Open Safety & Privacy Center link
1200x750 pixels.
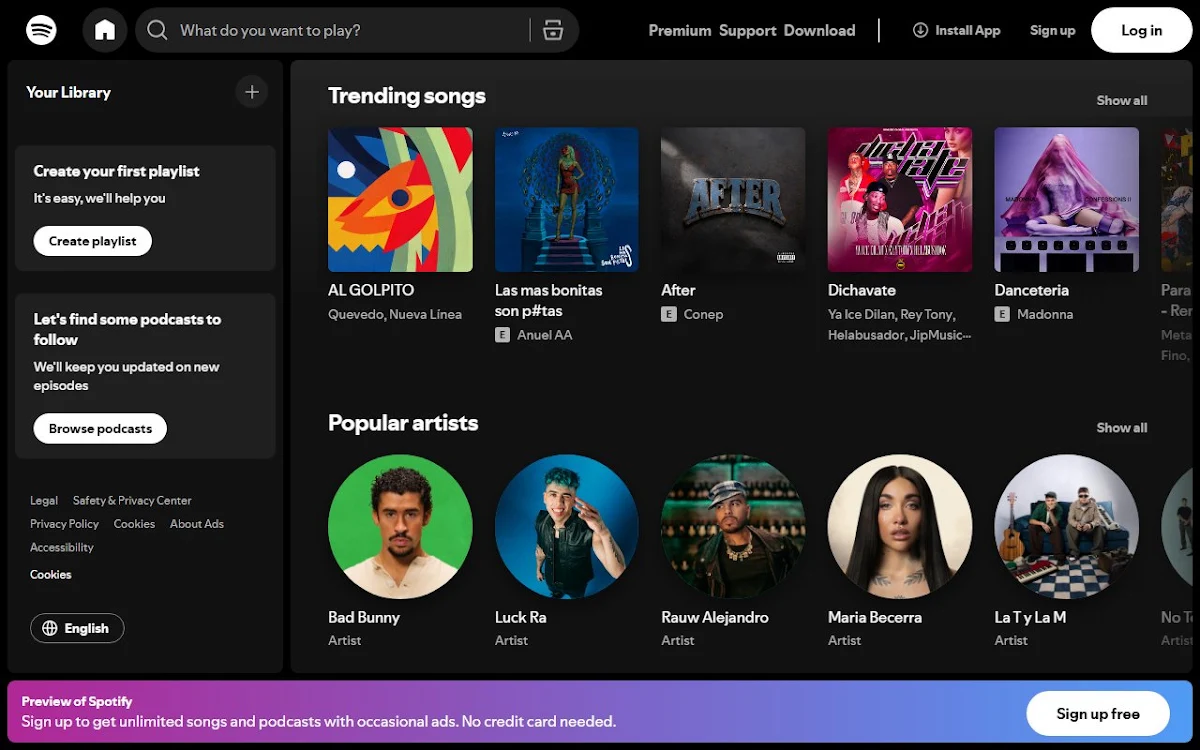coord(132,500)
